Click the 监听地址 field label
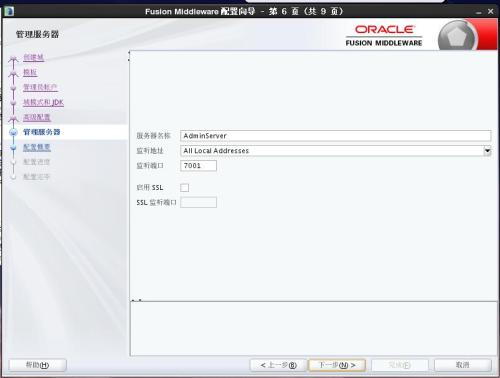 [150, 151]
